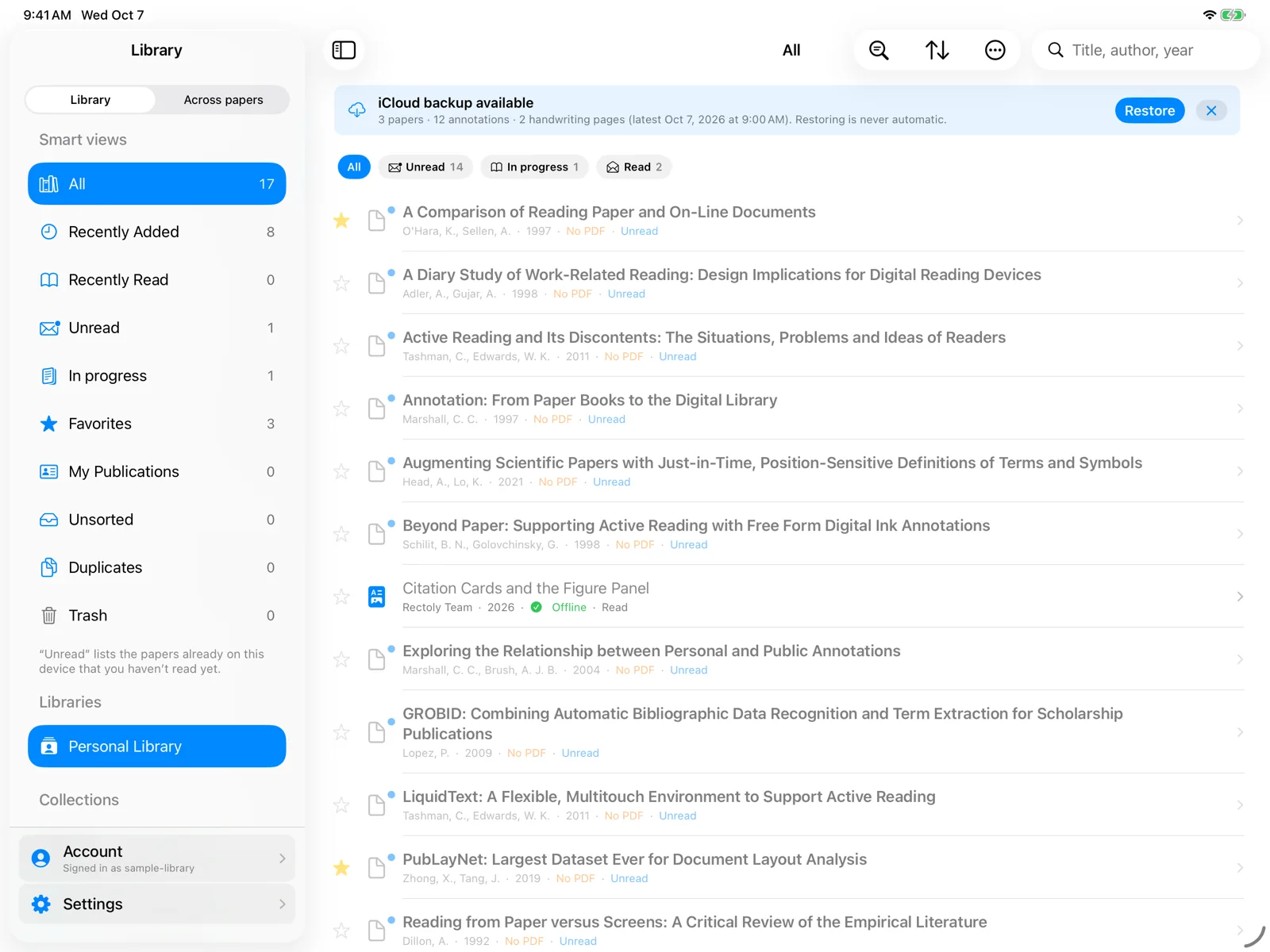The height and width of the screenshot is (952, 1270).
Task: Open the Trash smart view
Action: [157, 616]
